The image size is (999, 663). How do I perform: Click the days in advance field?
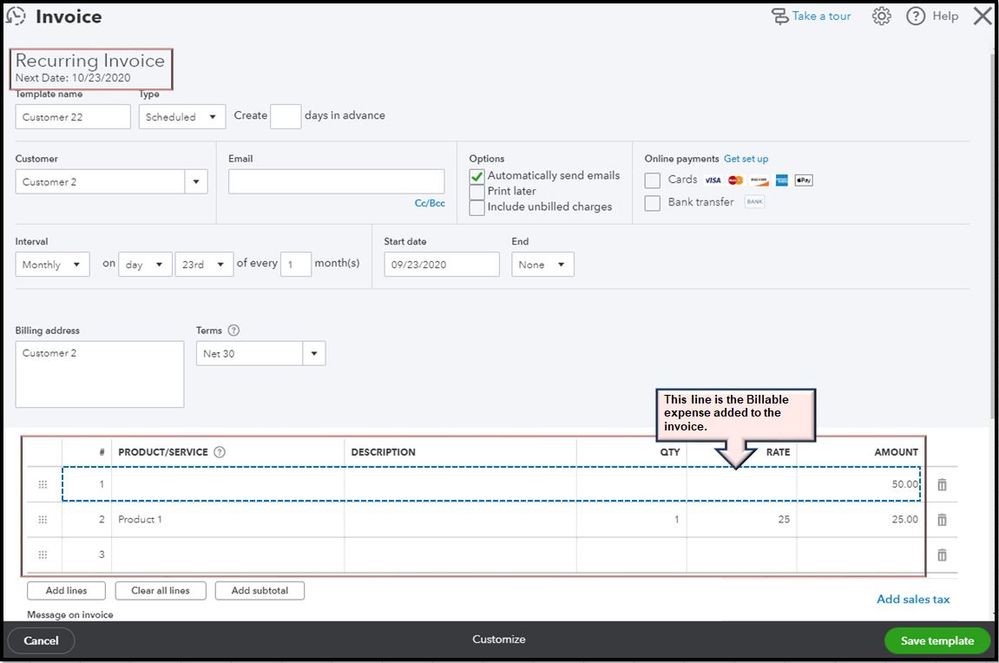tap(285, 117)
